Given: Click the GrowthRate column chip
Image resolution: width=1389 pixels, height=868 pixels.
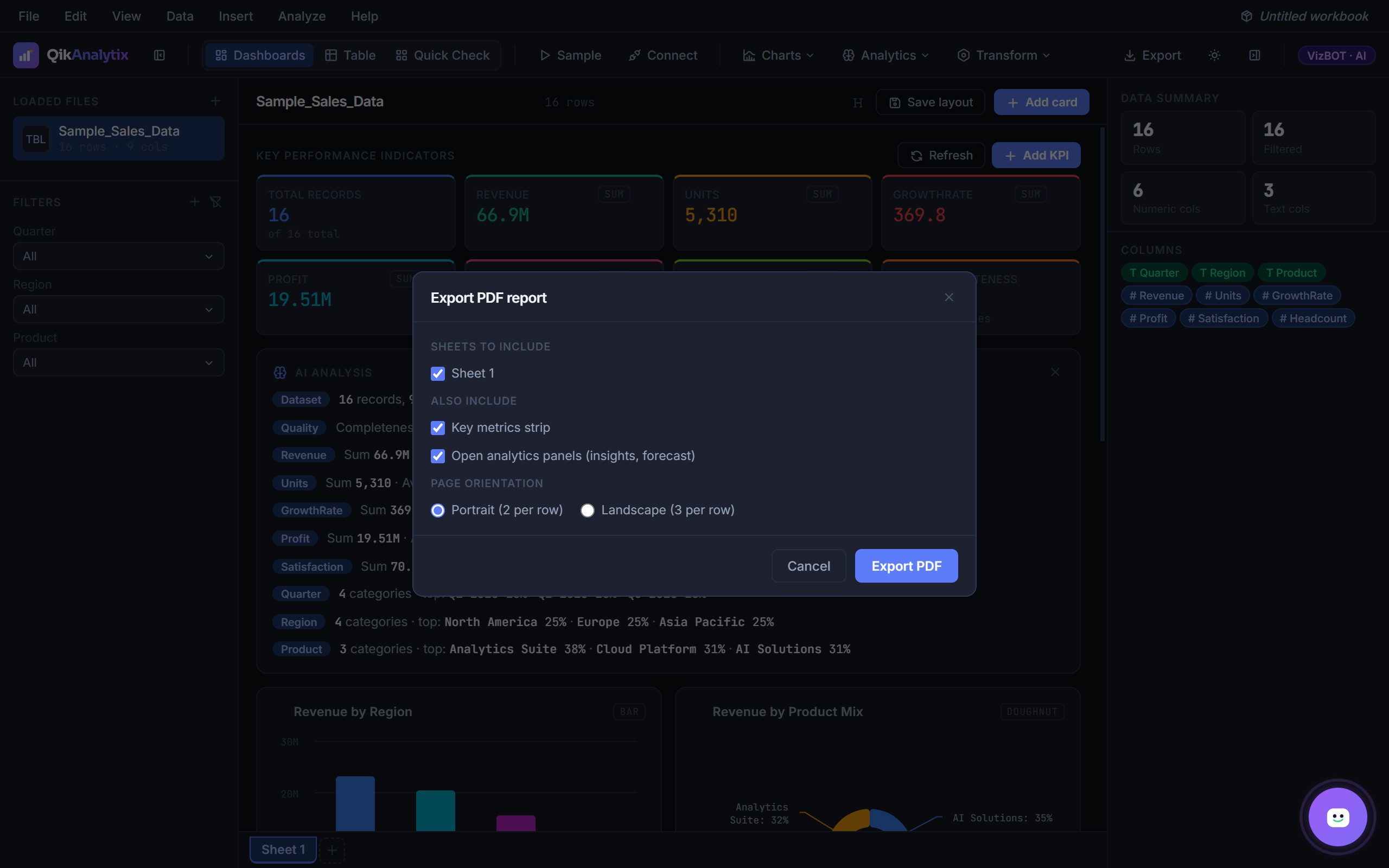Looking at the screenshot, I should click(x=1297, y=296).
